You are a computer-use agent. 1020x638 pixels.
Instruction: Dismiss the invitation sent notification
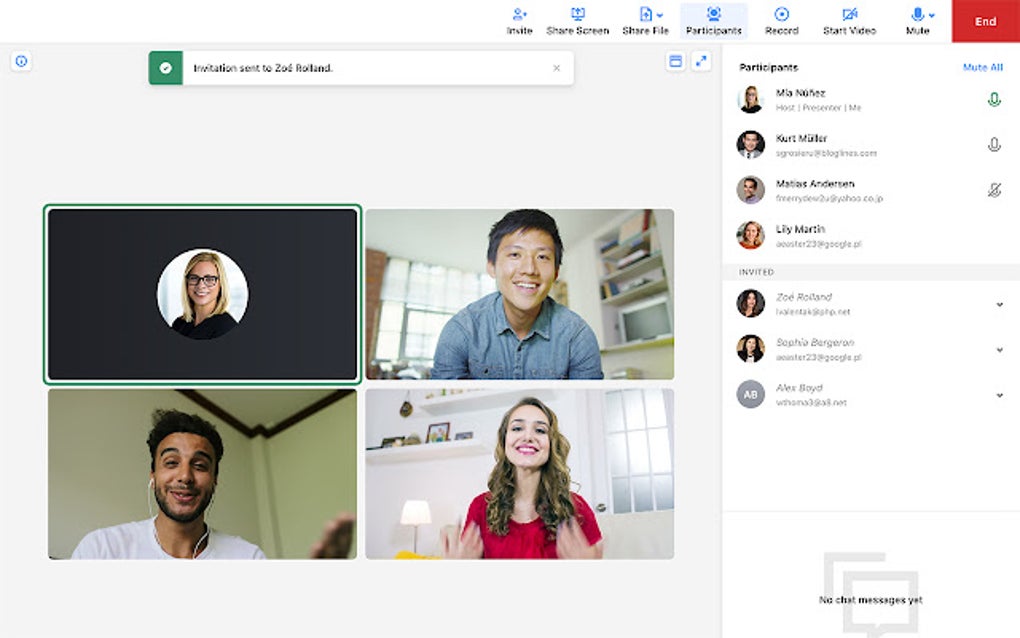[x=557, y=68]
